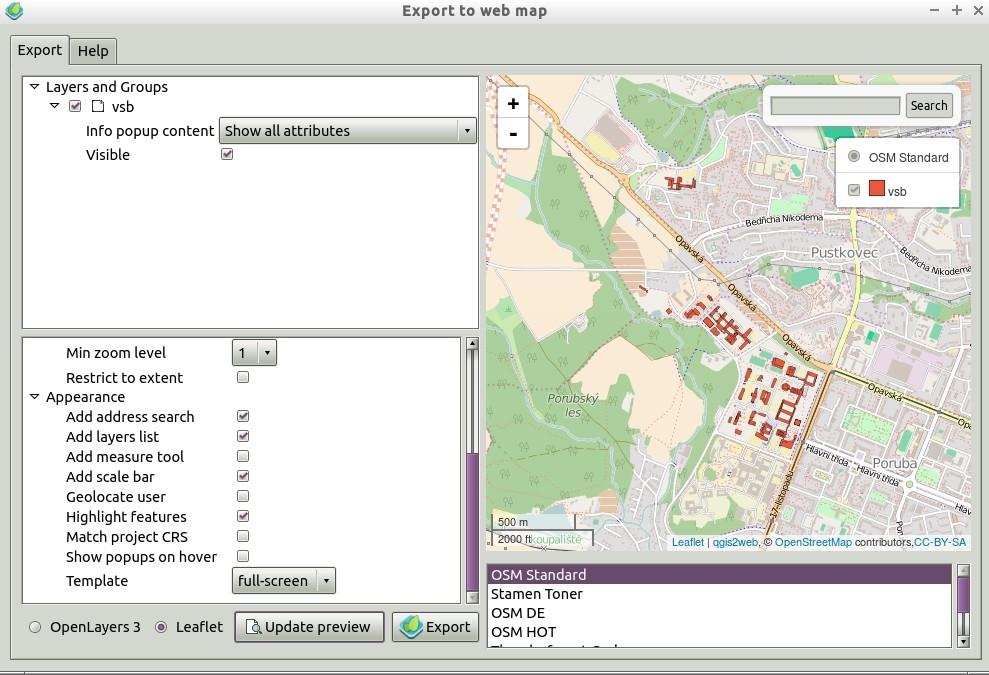The width and height of the screenshot is (989, 675).
Task: Click the settings panel scroll-up arrow
Action: 472,344
